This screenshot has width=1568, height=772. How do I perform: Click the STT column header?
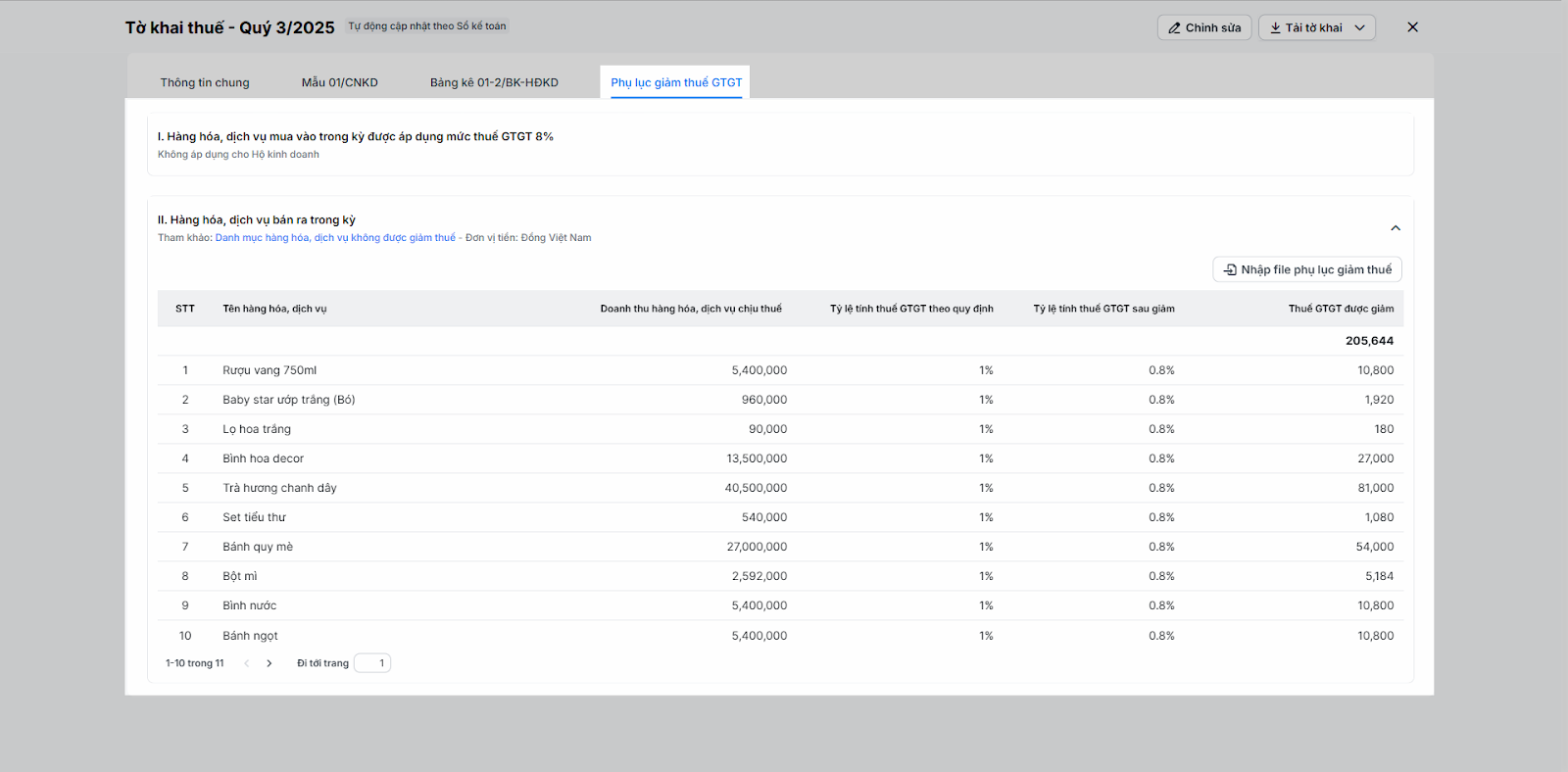coord(185,309)
